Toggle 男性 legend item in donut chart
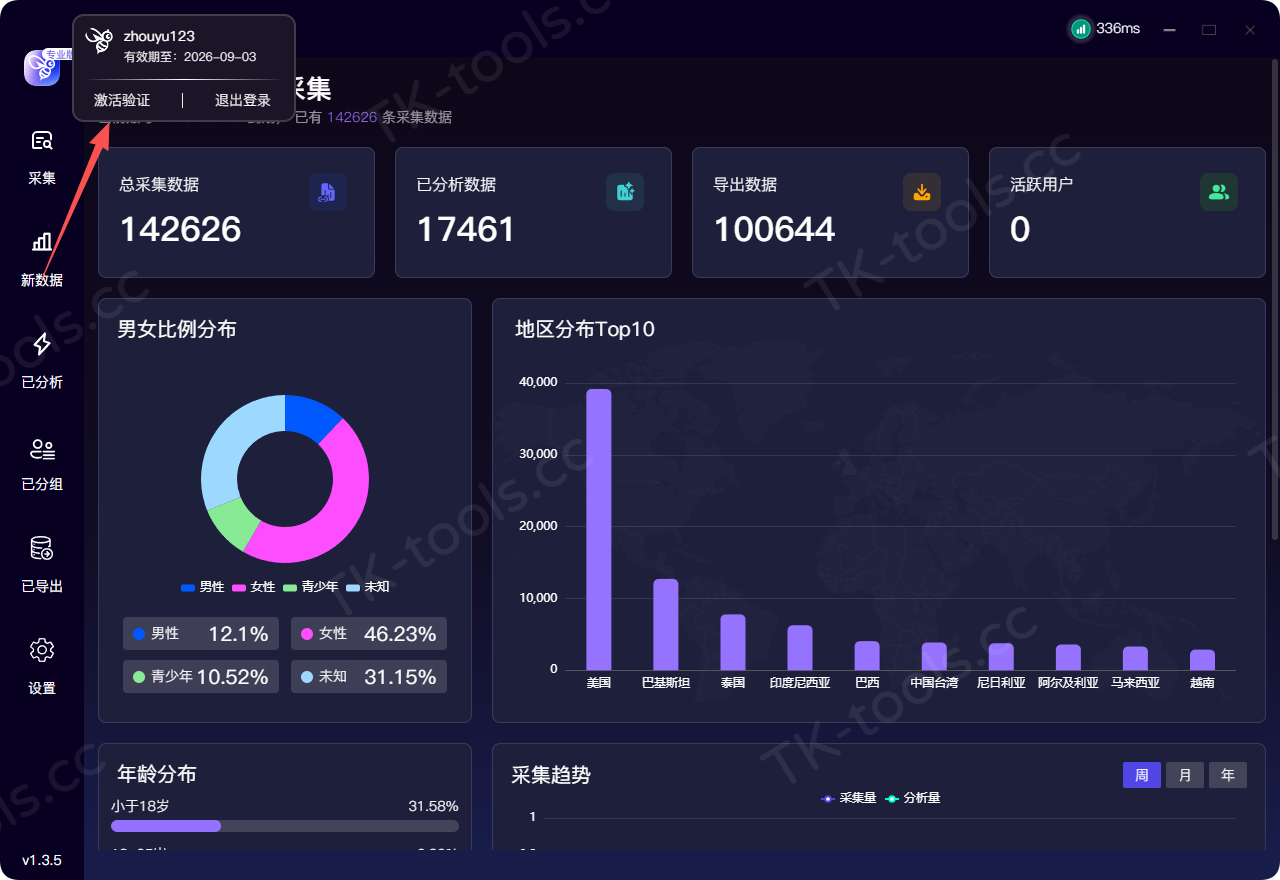Viewport: 1280px width, 880px height. [203, 587]
